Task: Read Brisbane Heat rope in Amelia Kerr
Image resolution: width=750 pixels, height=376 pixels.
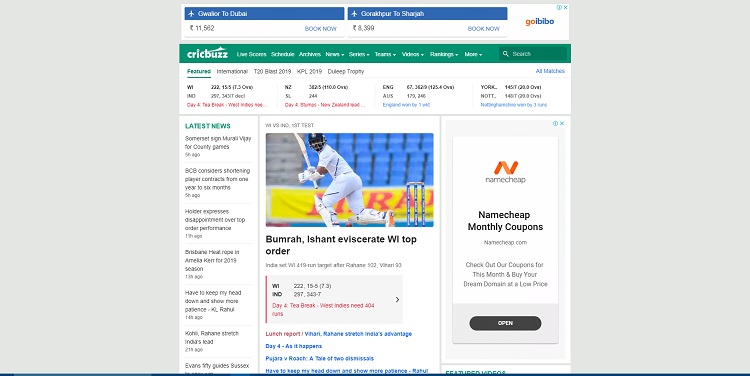Action: 212,260
